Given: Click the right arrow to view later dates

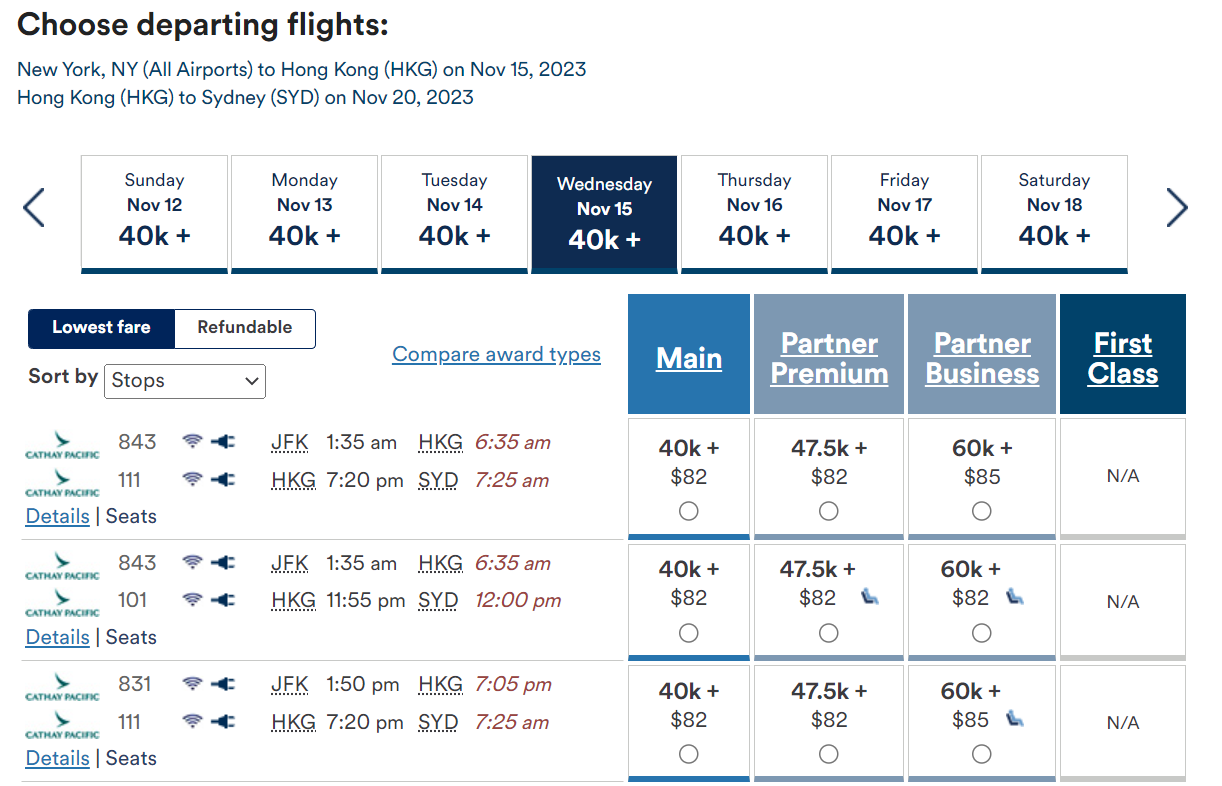Looking at the screenshot, I should coord(1177,207).
